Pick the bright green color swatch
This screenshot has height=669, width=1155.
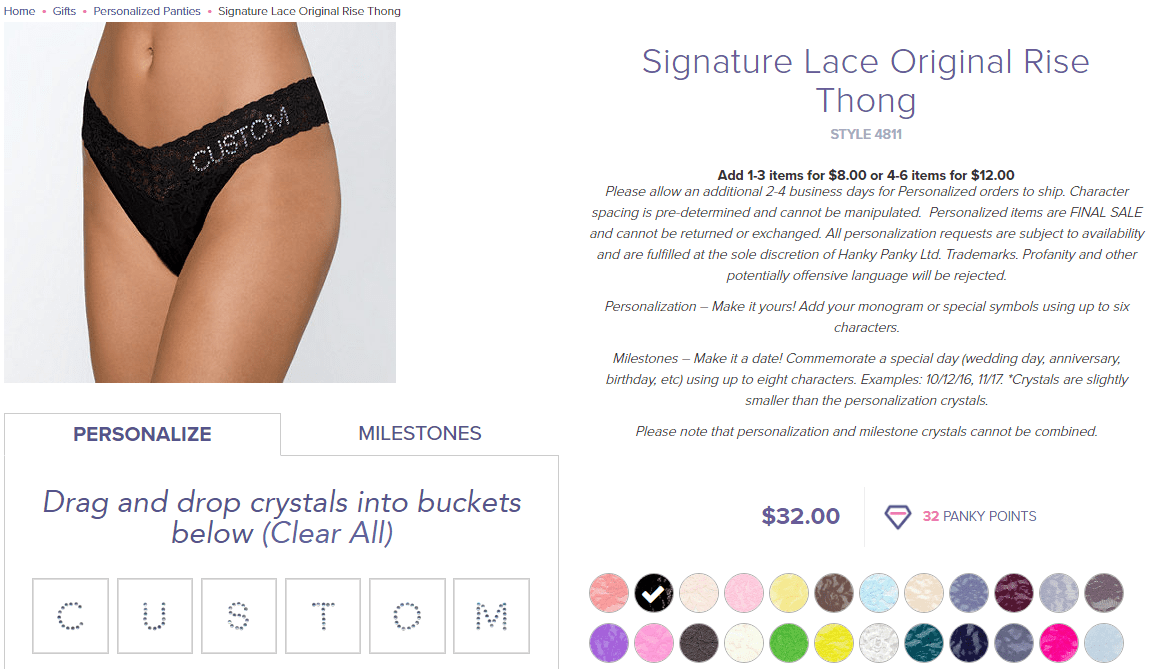(x=789, y=642)
